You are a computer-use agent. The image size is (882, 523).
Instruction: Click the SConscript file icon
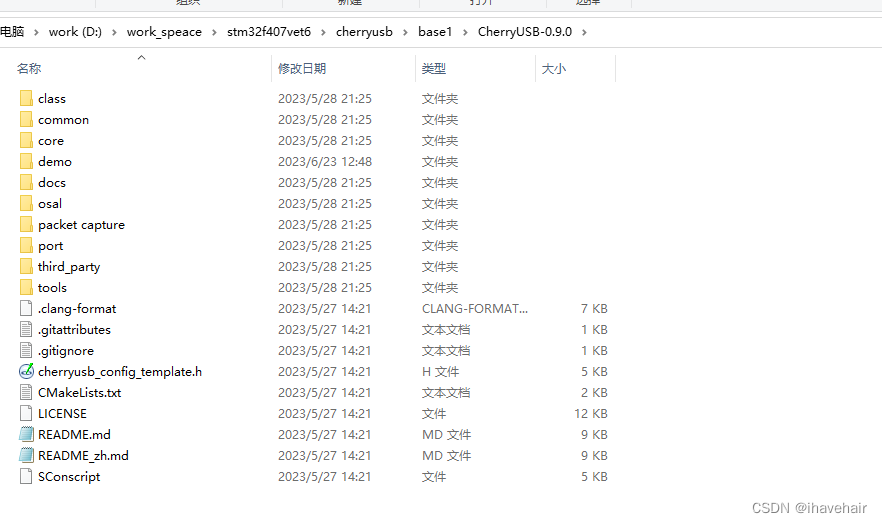pyautogui.click(x=26, y=476)
